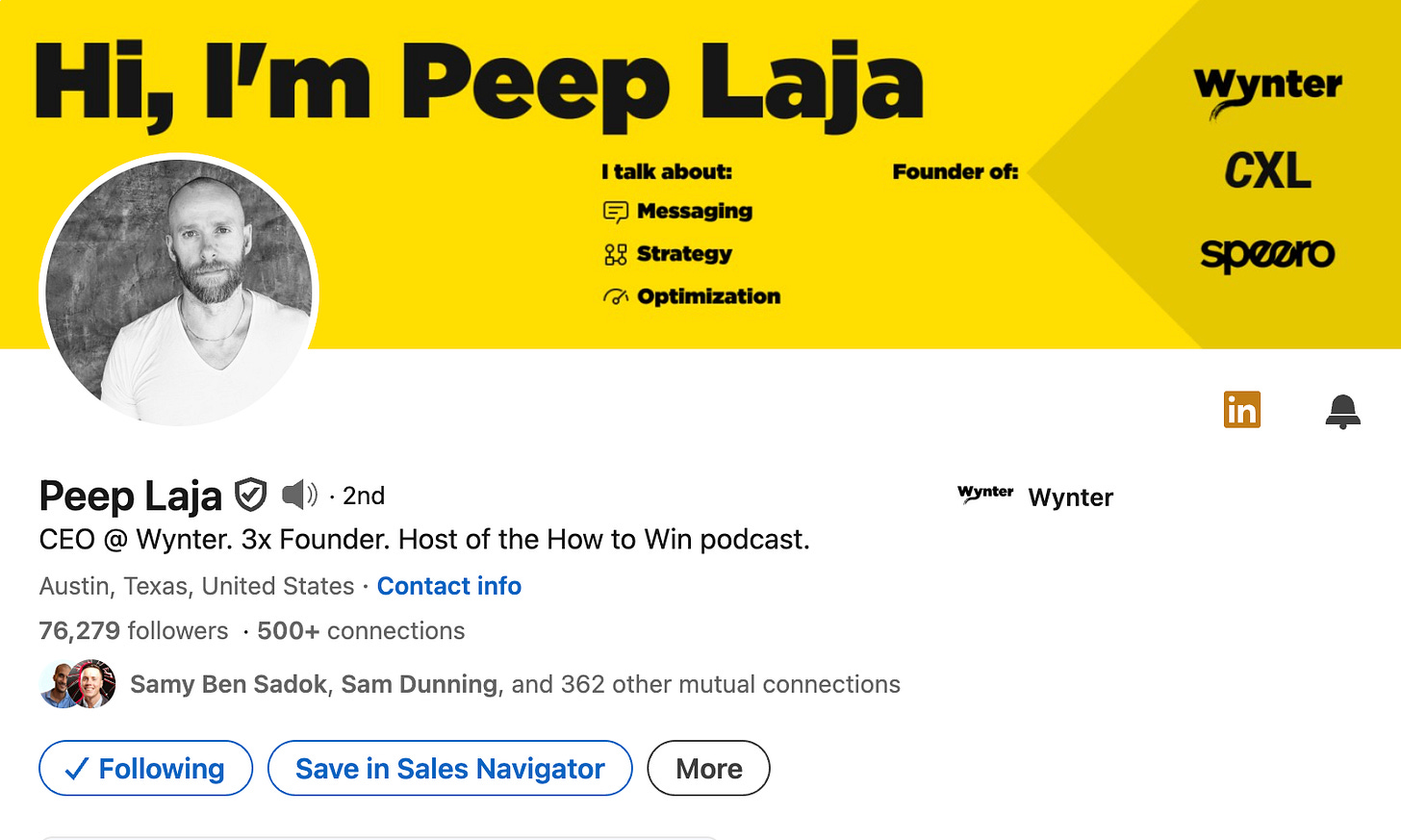Click the Messaging speech bubble icon
Screen dimensions: 1401x840
click(x=614, y=211)
